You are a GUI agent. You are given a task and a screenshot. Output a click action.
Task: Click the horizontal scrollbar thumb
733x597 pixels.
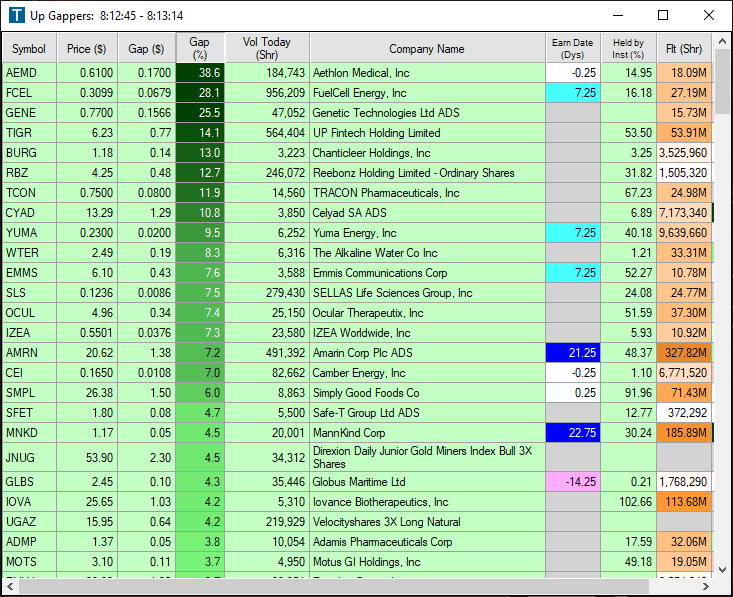(x=334, y=586)
